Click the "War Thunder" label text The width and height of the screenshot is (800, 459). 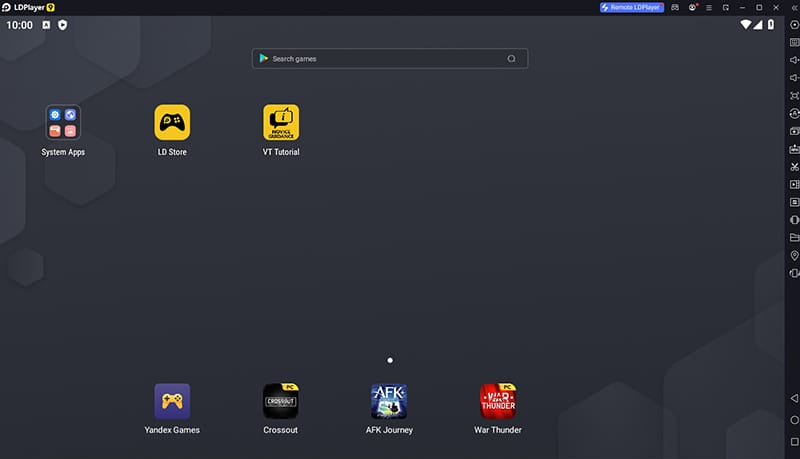point(498,430)
